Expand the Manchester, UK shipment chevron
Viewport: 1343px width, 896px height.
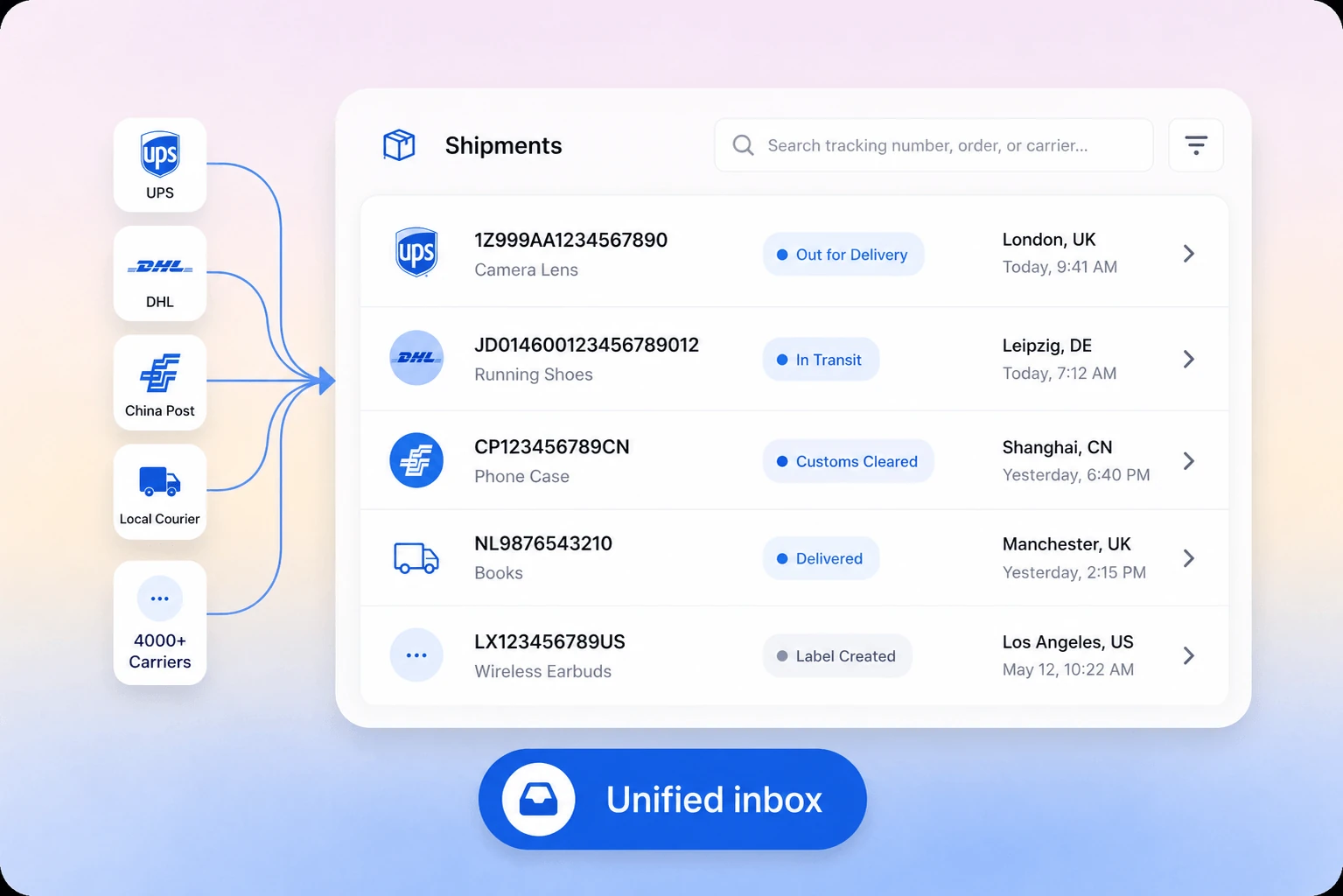click(x=1189, y=558)
